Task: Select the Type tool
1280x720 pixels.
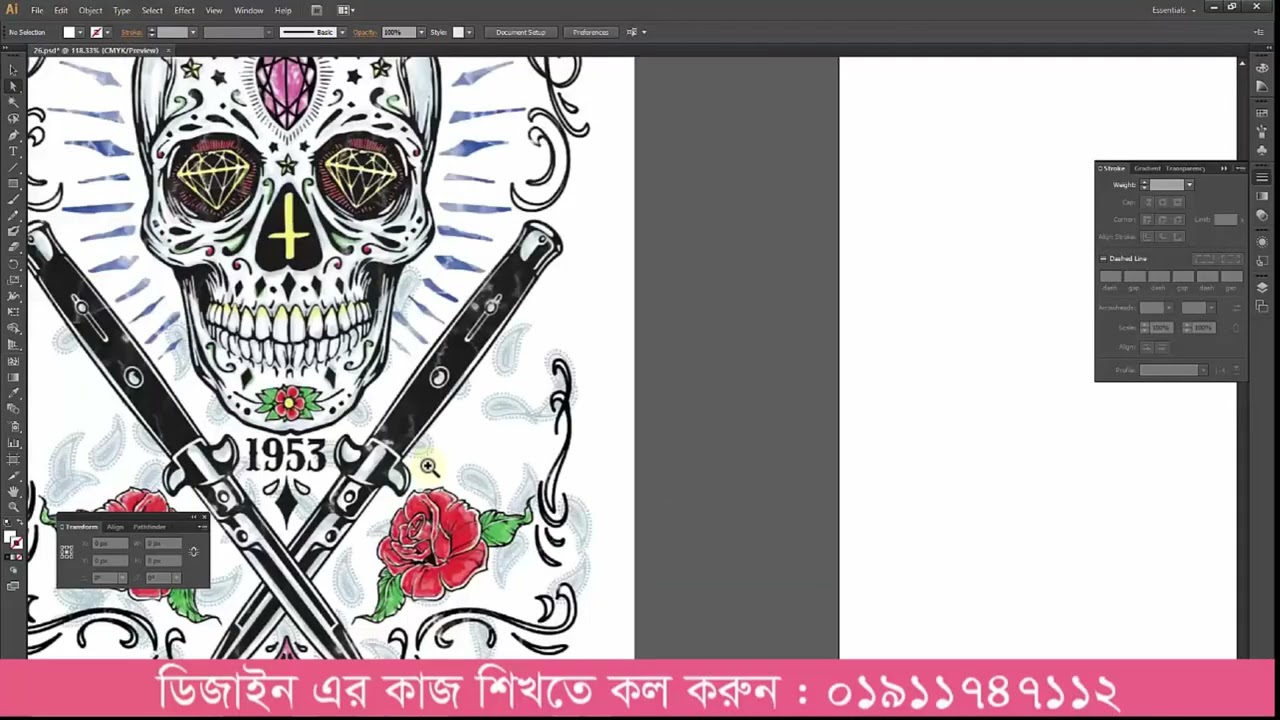Action: pos(13,151)
